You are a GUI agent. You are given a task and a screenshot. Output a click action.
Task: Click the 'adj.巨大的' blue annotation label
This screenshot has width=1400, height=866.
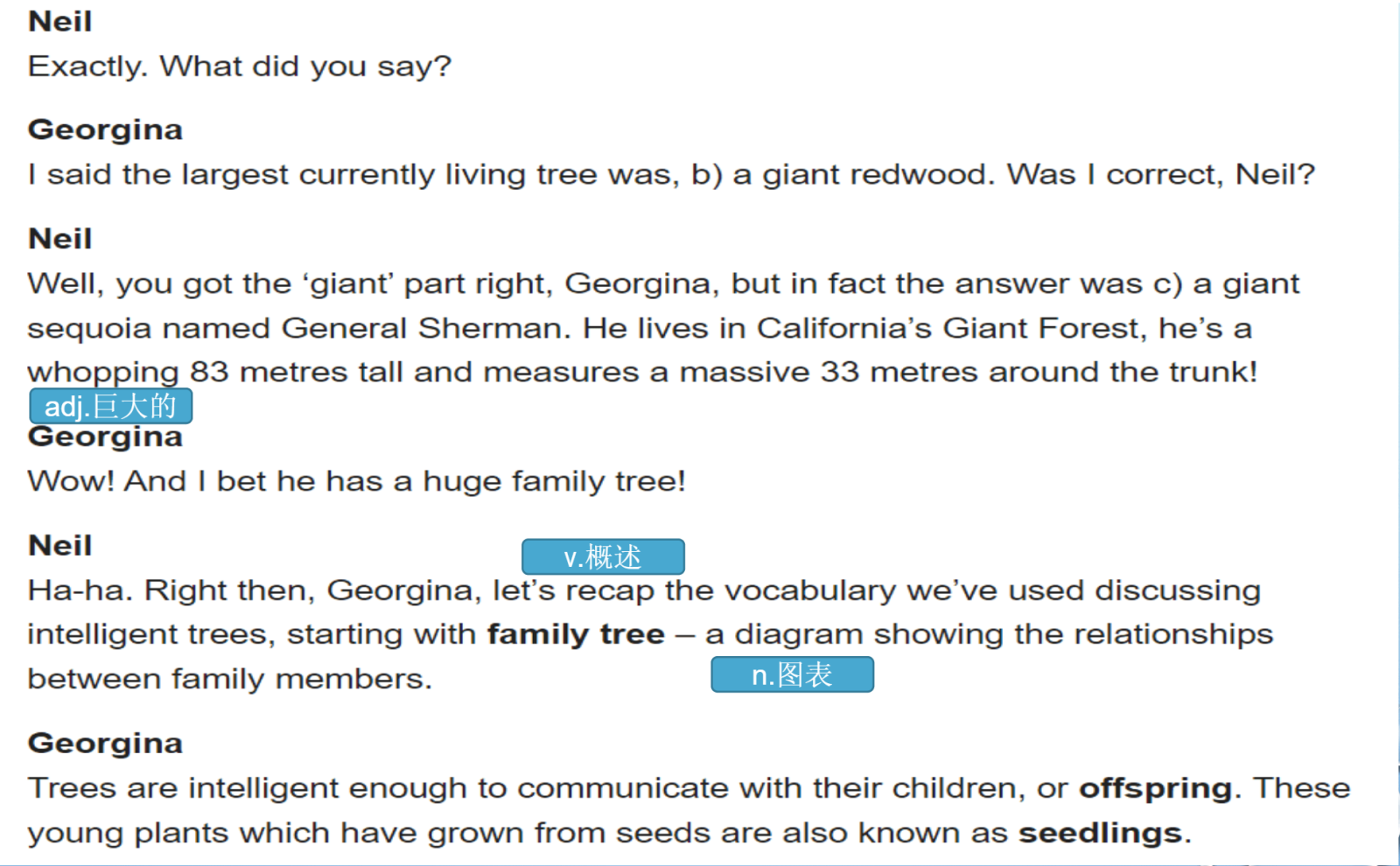[x=110, y=406]
